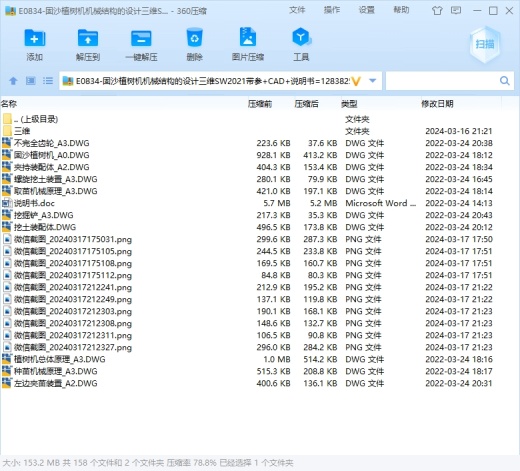Screen dimensions: 520x471
Task: Sort by 修改日期 column header
Action: point(437,104)
